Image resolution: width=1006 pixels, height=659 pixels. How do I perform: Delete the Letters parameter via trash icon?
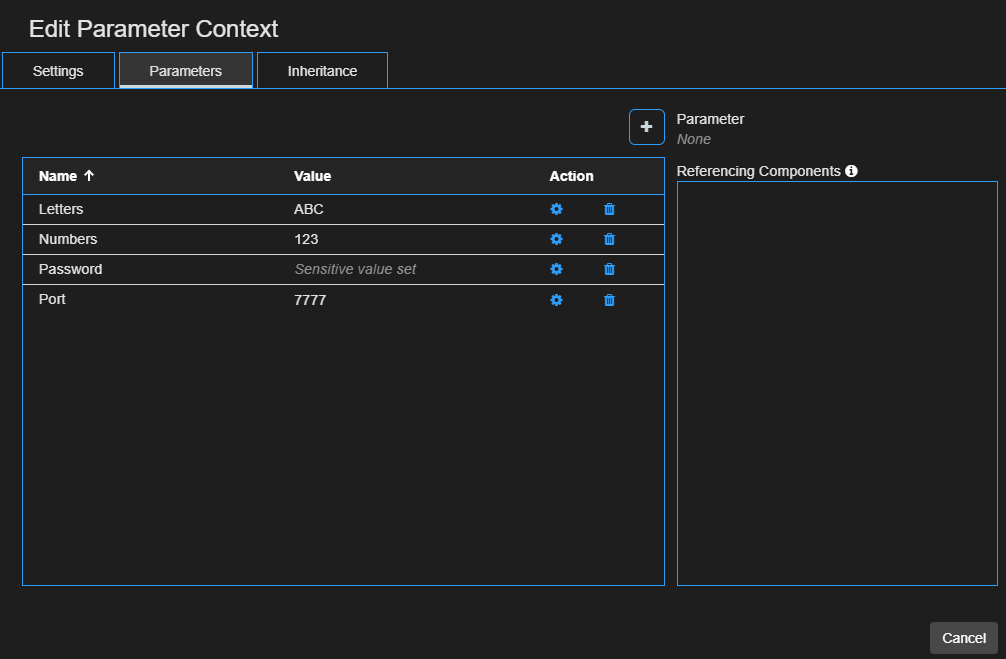pyautogui.click(x=609, y=209)
